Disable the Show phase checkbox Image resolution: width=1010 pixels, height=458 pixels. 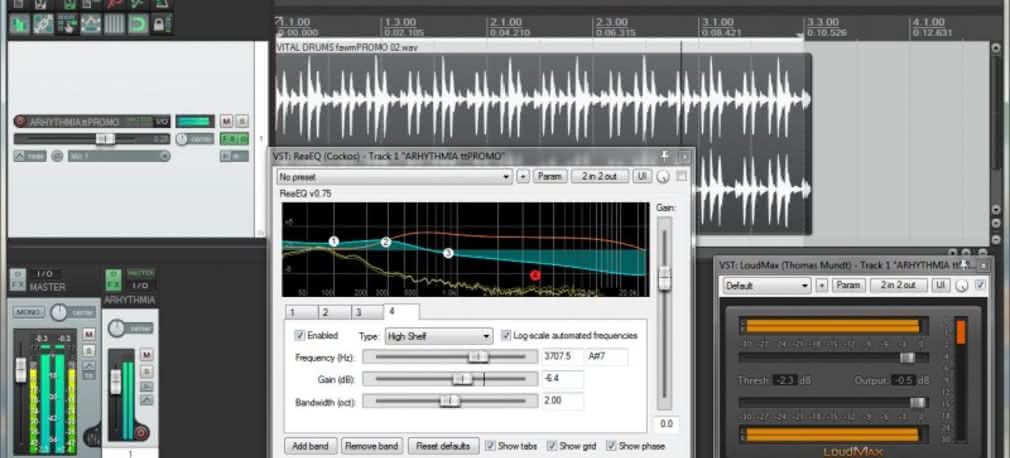click(612, 446)
